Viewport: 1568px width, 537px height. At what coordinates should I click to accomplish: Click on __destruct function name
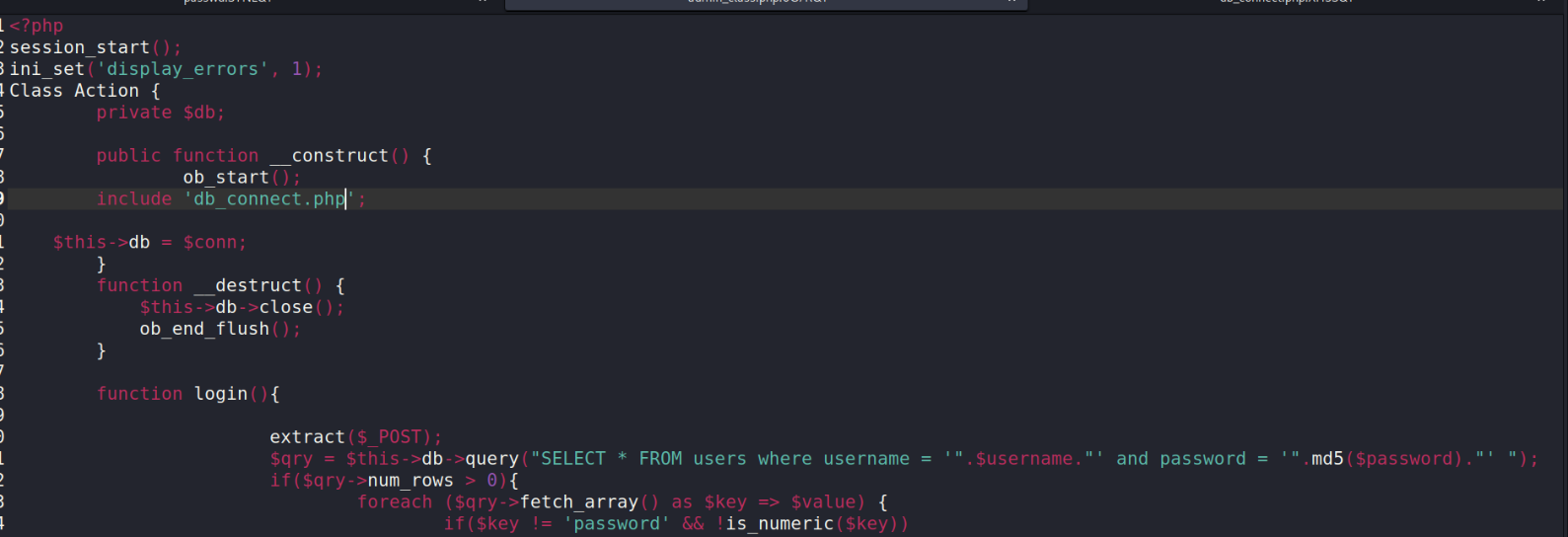[247, 286]
